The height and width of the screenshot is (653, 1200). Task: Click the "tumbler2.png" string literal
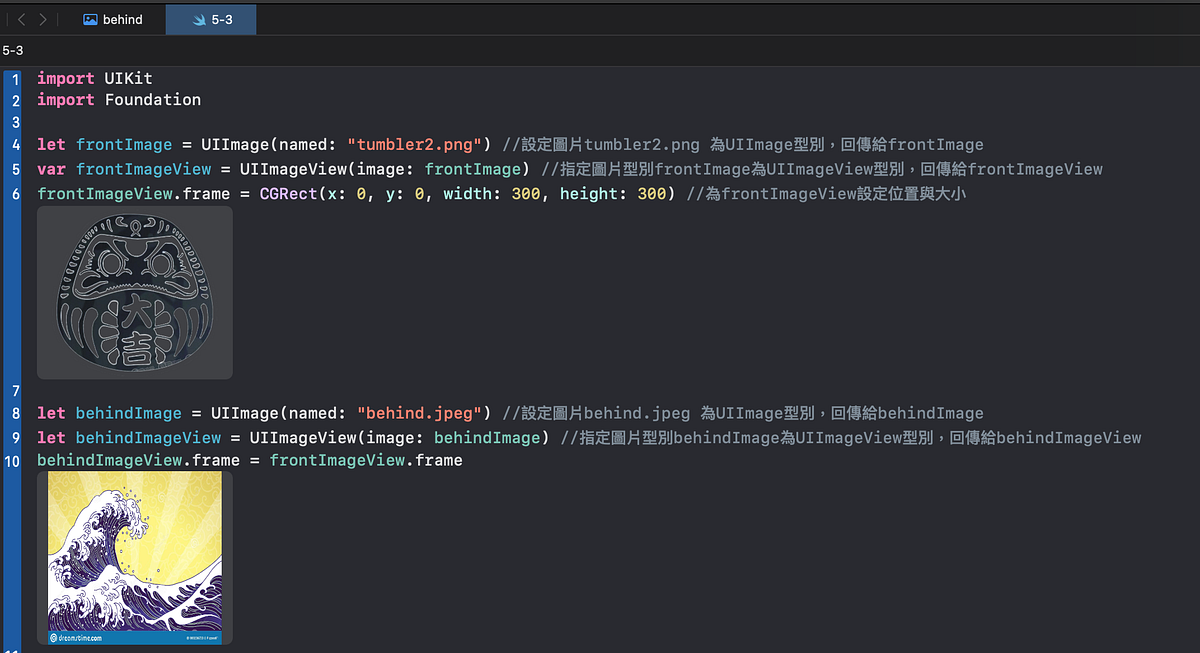(x=413, y=144)
